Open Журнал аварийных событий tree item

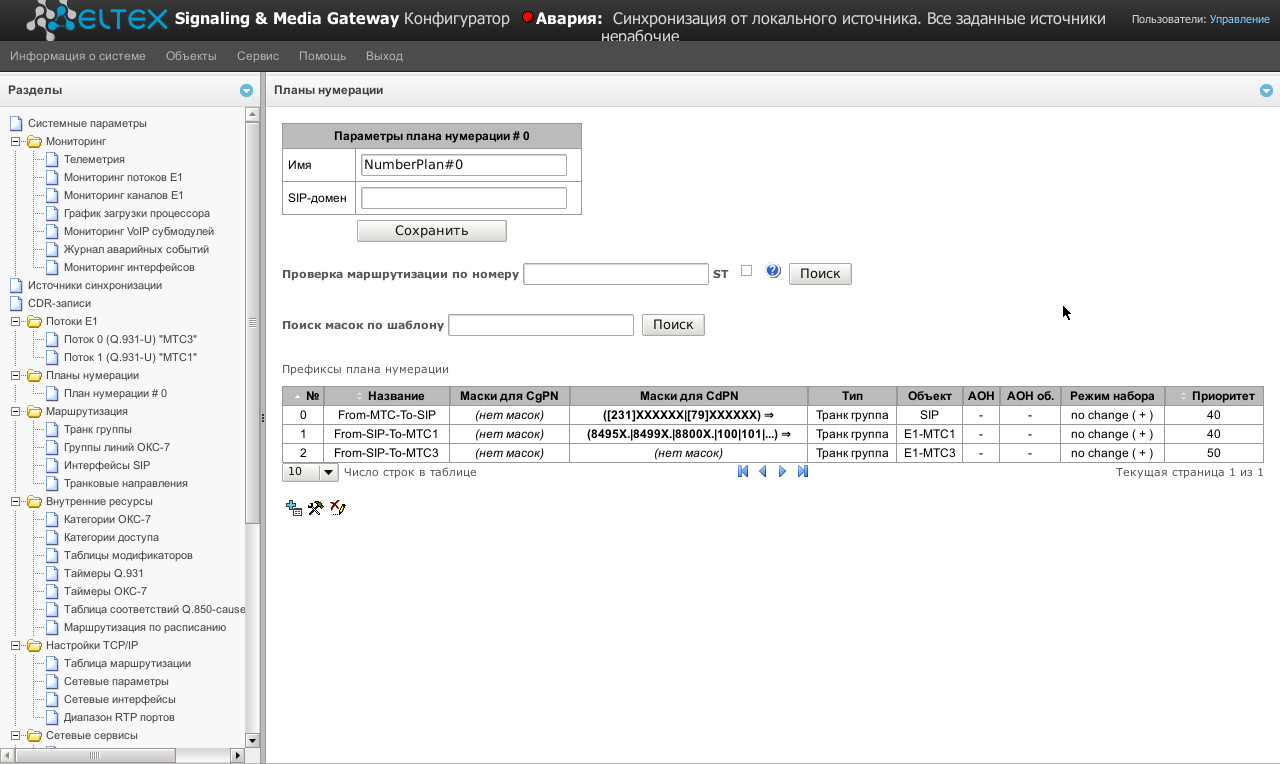tap(136, 249)
